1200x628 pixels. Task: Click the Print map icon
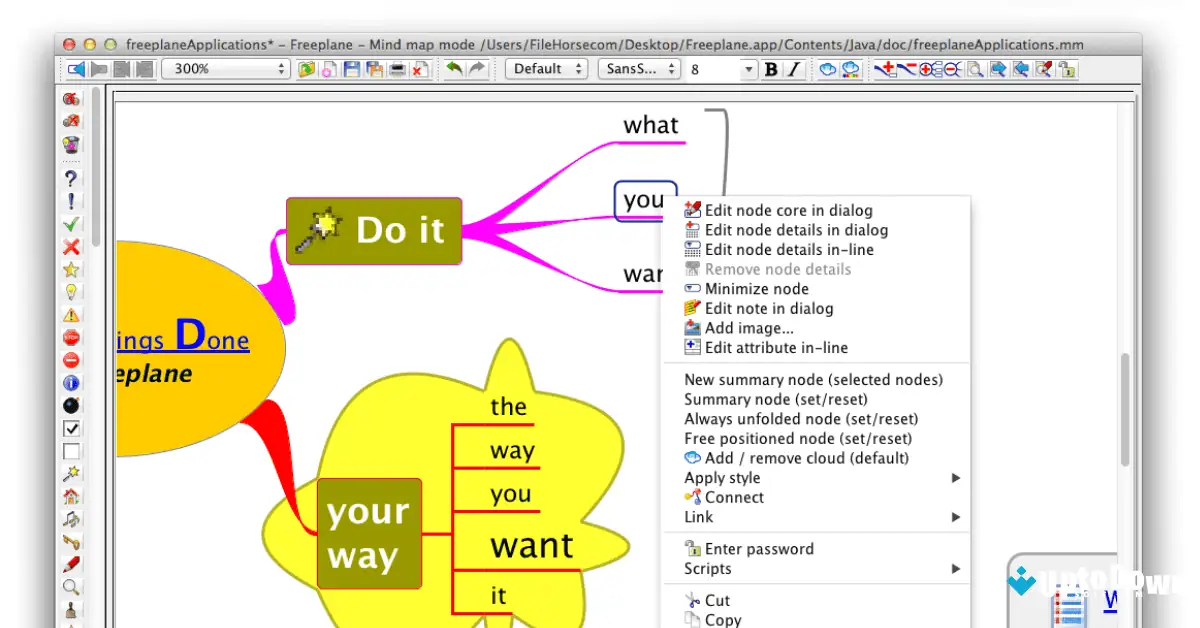(397, 69)
